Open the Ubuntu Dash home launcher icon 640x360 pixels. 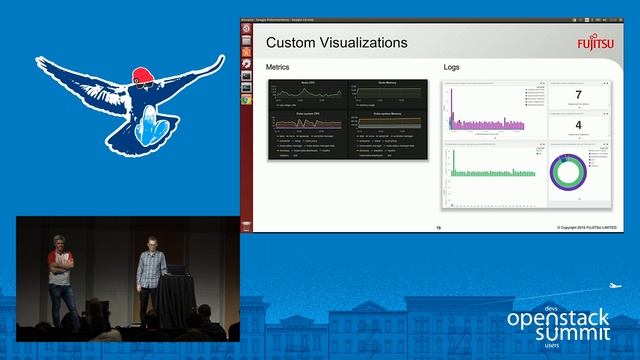click(246, 29)
